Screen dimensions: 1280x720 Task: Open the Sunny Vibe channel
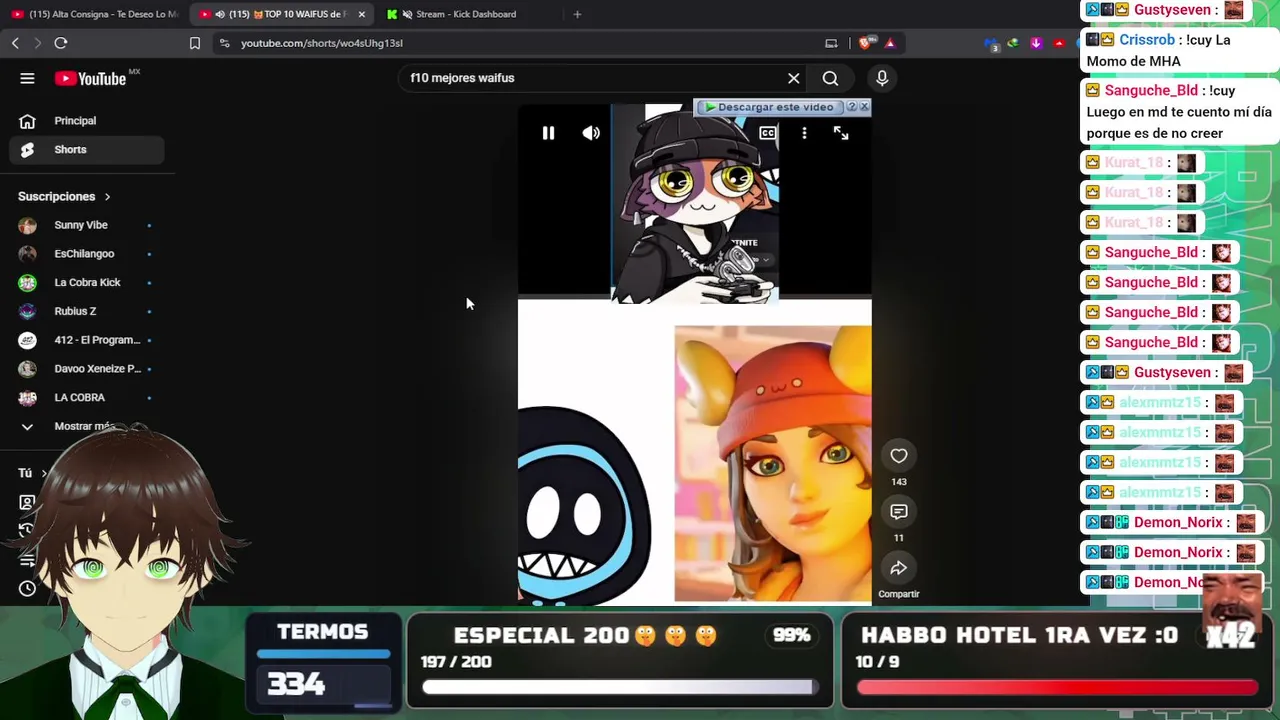[88, 226]
